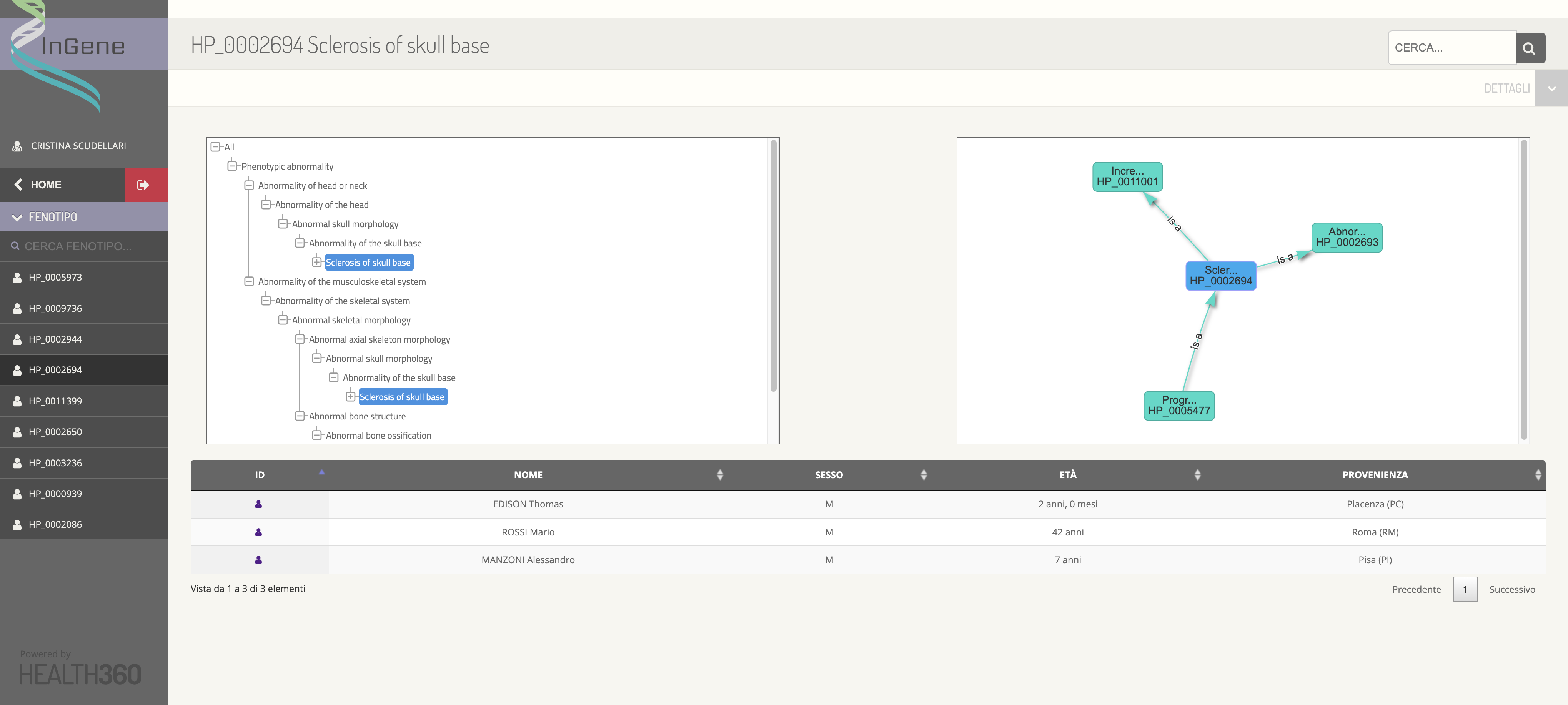
Task: Expand first Sclerosis of skull base node
Action: (x=316, y=262)
